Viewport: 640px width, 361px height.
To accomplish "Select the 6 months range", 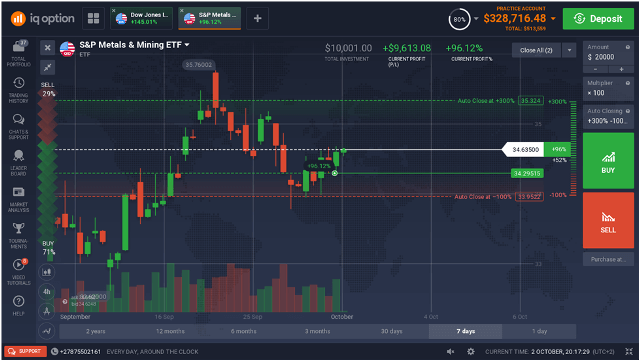I will [244, 331].
